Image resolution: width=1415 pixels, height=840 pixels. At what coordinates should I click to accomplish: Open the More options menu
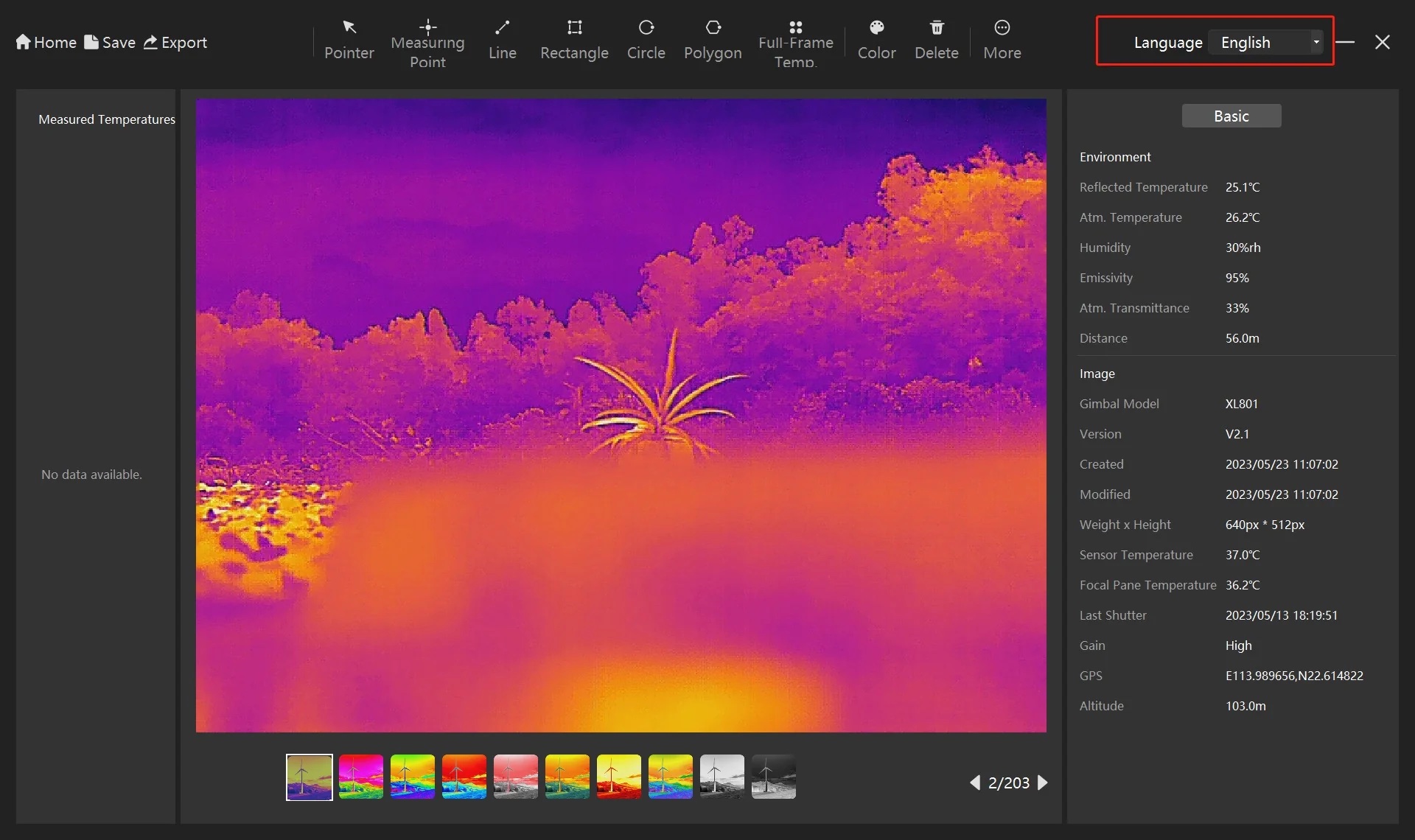tap(1002, 41)
